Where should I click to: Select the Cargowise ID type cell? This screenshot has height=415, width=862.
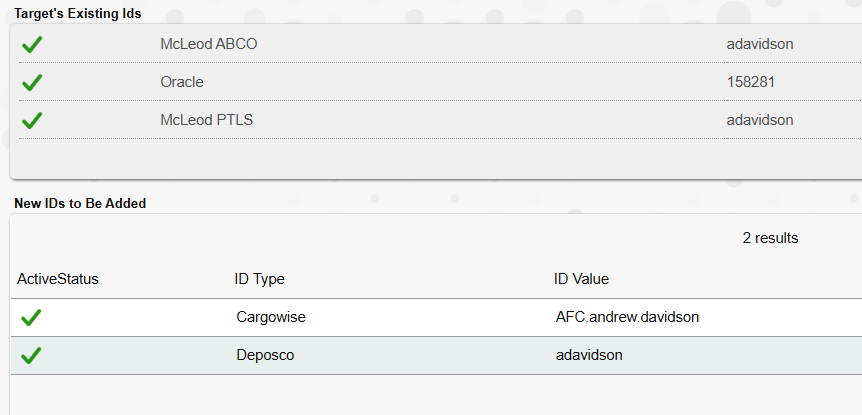point(271,317)
